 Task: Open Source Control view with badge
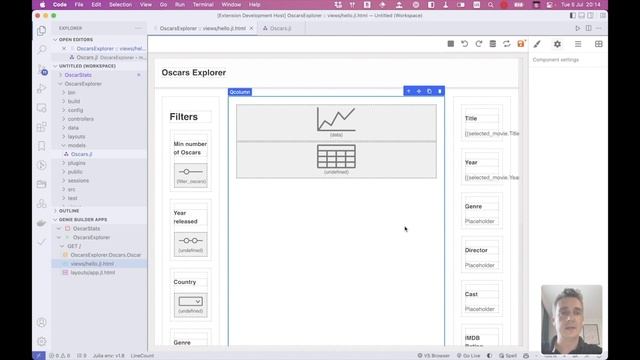42,69
